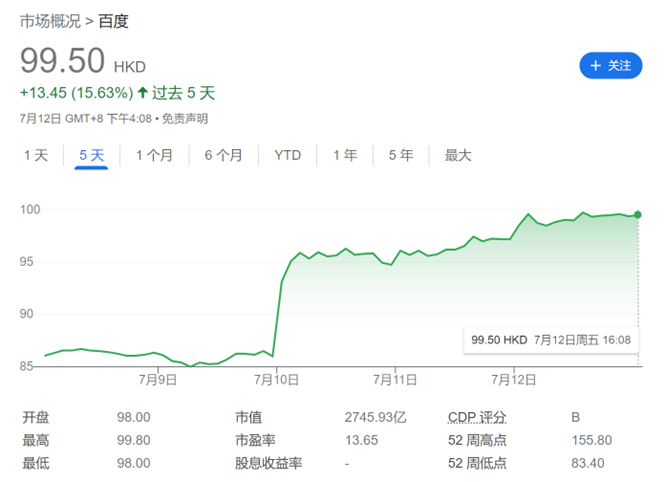
Task: Select the 最大 range tab
Action: click(458, 155)
